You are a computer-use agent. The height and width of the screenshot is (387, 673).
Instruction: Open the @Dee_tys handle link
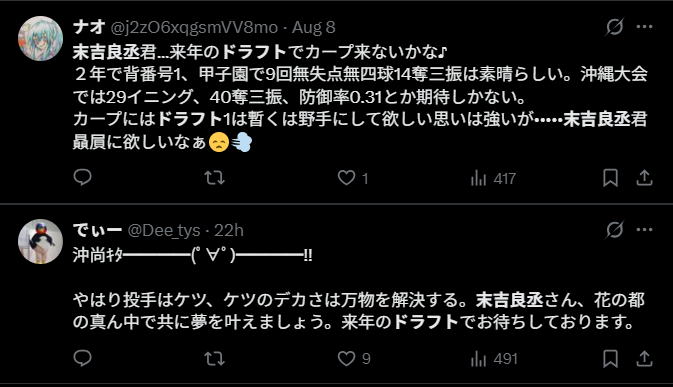coord(164,231)
